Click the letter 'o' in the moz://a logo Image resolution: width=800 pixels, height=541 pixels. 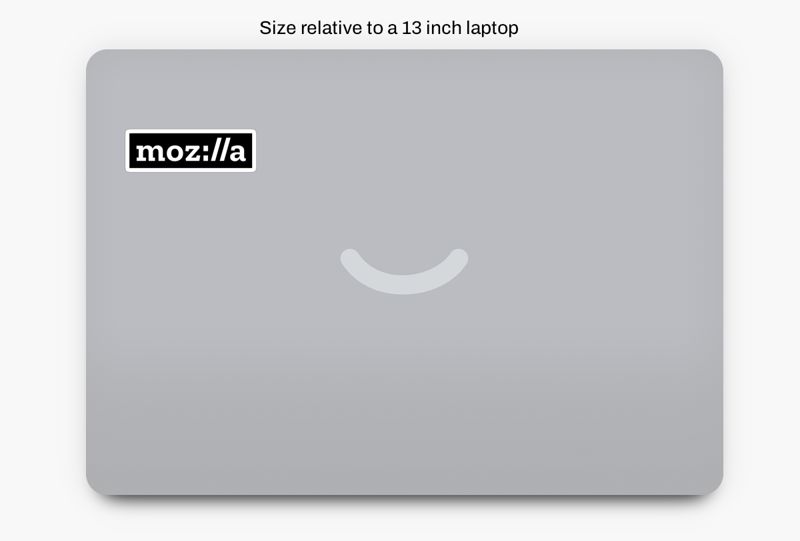pyautogui.click(x=176, y=153)
